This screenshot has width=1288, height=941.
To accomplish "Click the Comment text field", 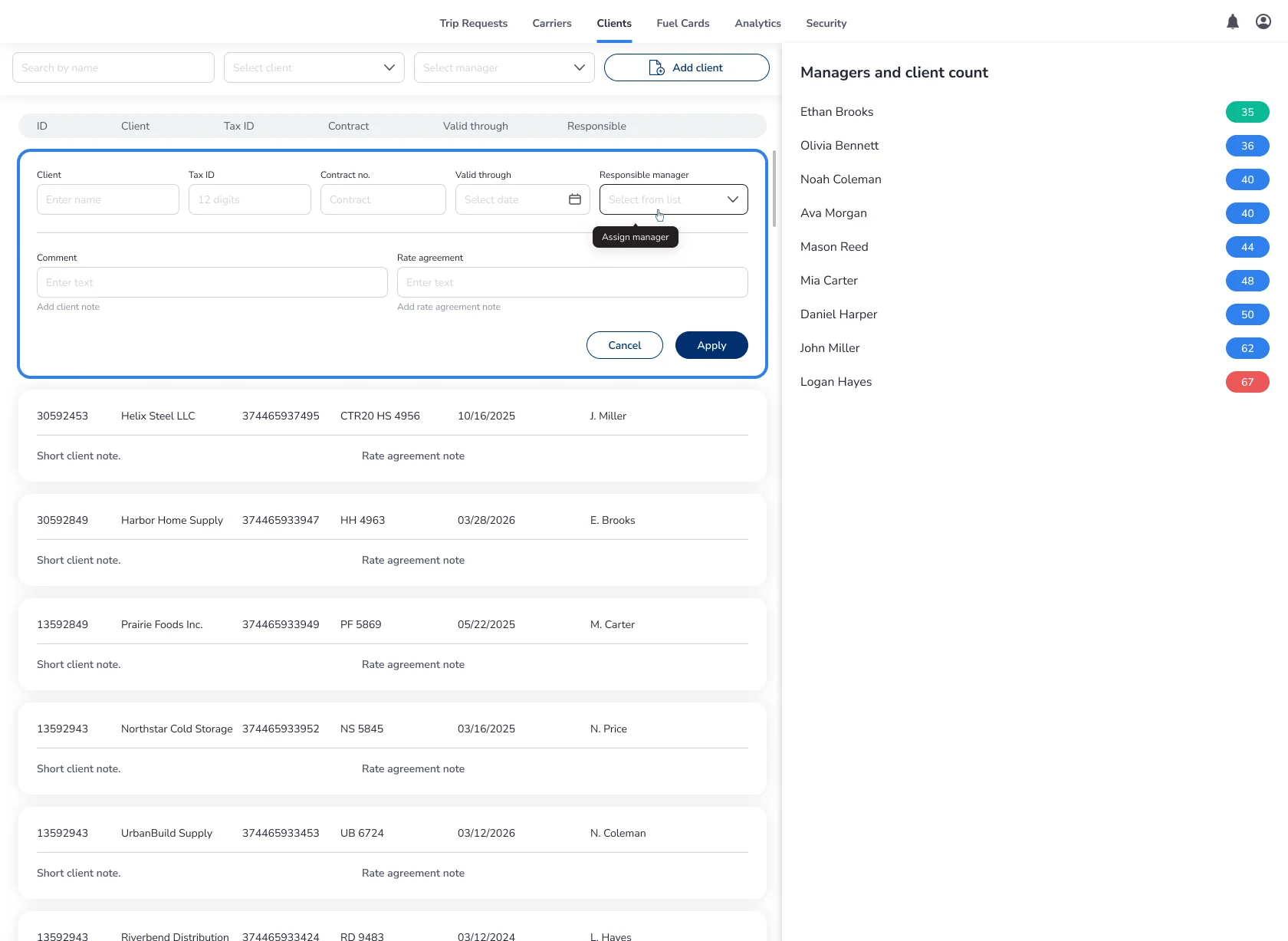I will click(212, 282).
